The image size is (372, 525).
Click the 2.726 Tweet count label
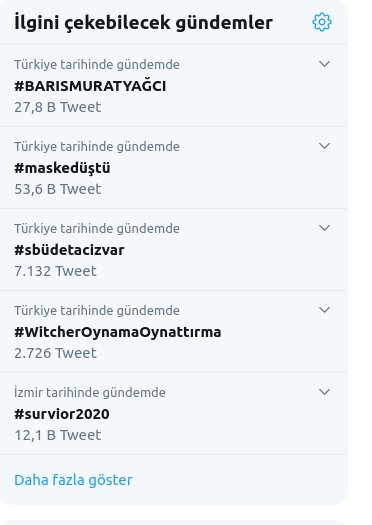(x=55, y=353)
